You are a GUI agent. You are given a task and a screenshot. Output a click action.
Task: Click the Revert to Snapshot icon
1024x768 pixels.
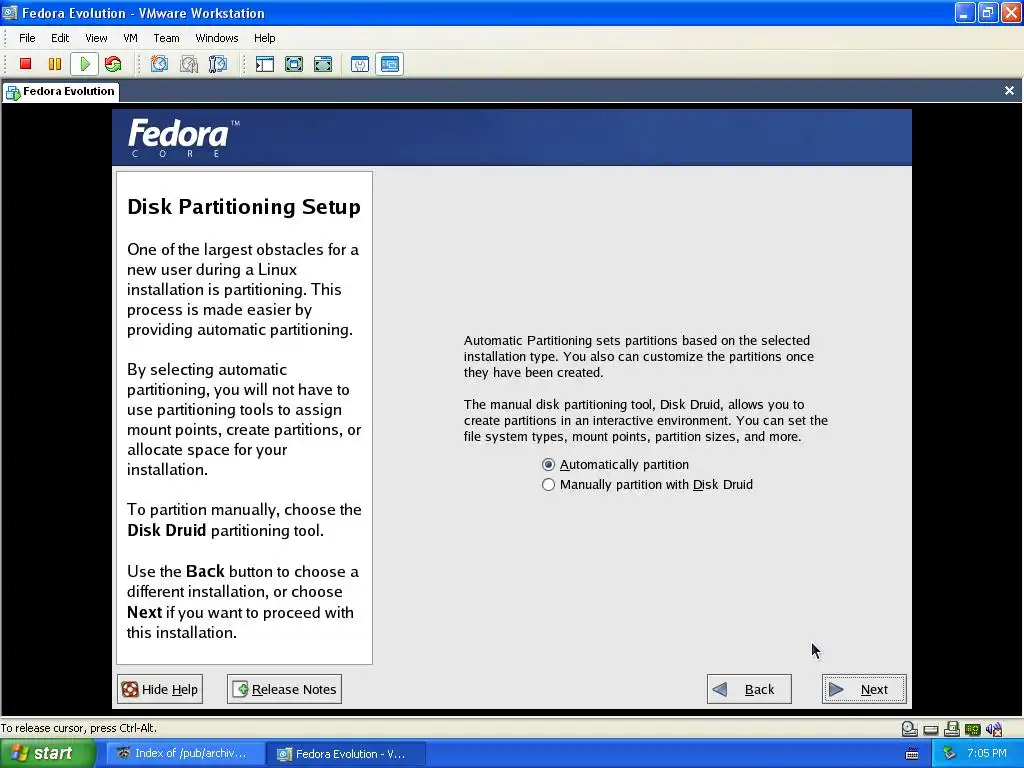point(189,64)
